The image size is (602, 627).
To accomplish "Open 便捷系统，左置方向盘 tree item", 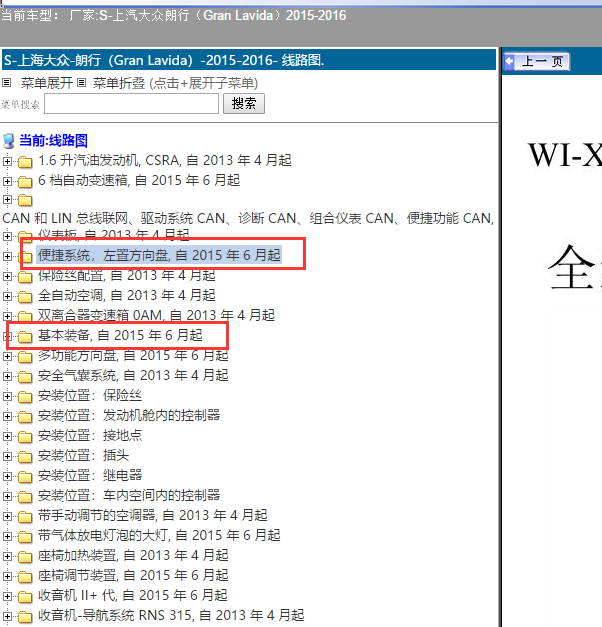I will click(159, 255).
